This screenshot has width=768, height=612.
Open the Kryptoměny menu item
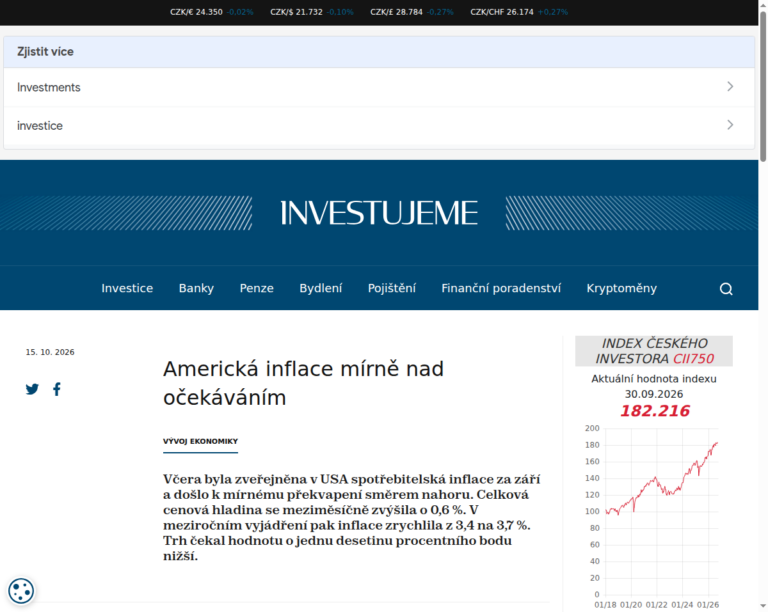621,288
